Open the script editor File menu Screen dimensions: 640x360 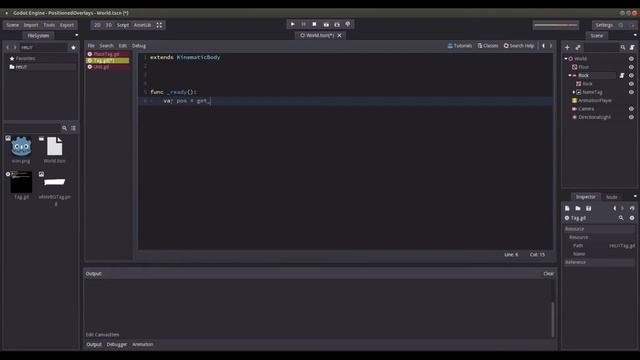(91, 46)
